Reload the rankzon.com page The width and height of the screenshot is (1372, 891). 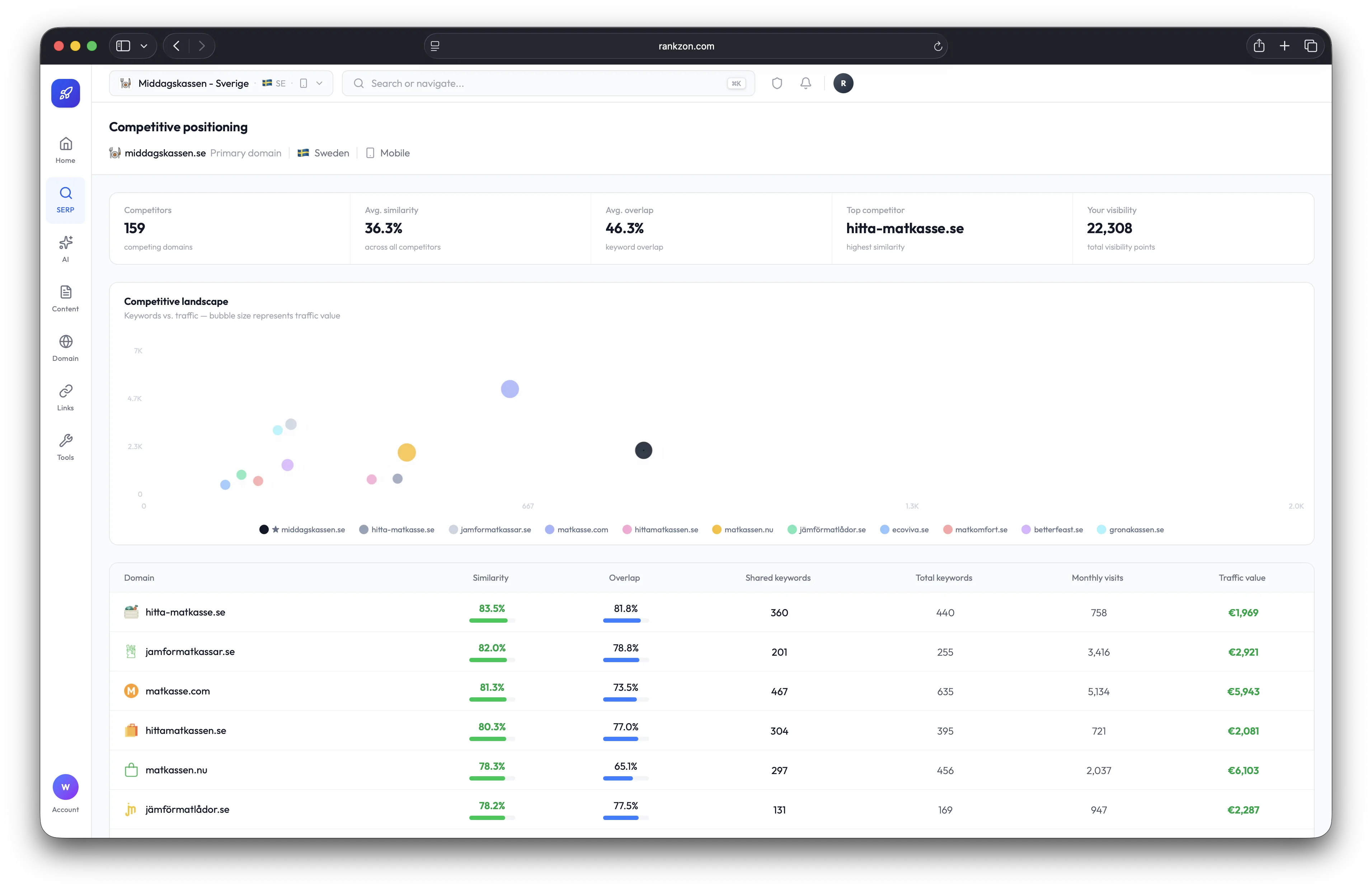pyautogui.click(x=938, y=46)
